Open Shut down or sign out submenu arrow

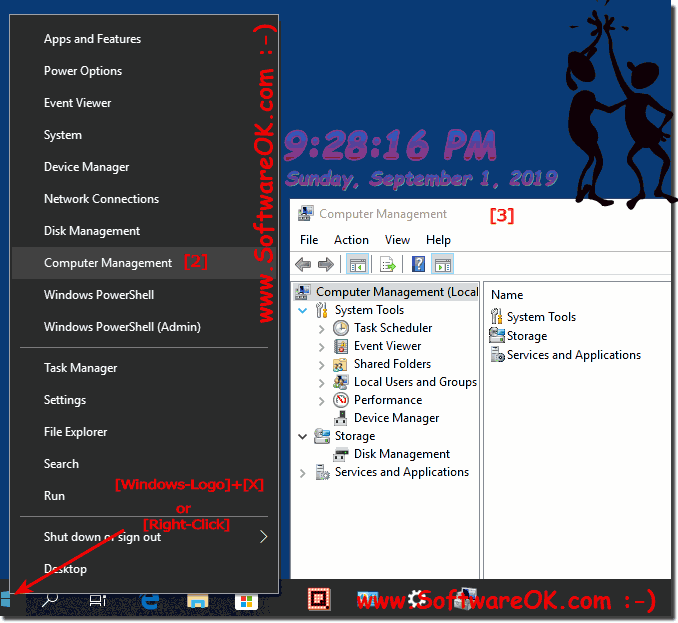pyautogui.click(x=263, y=537)
